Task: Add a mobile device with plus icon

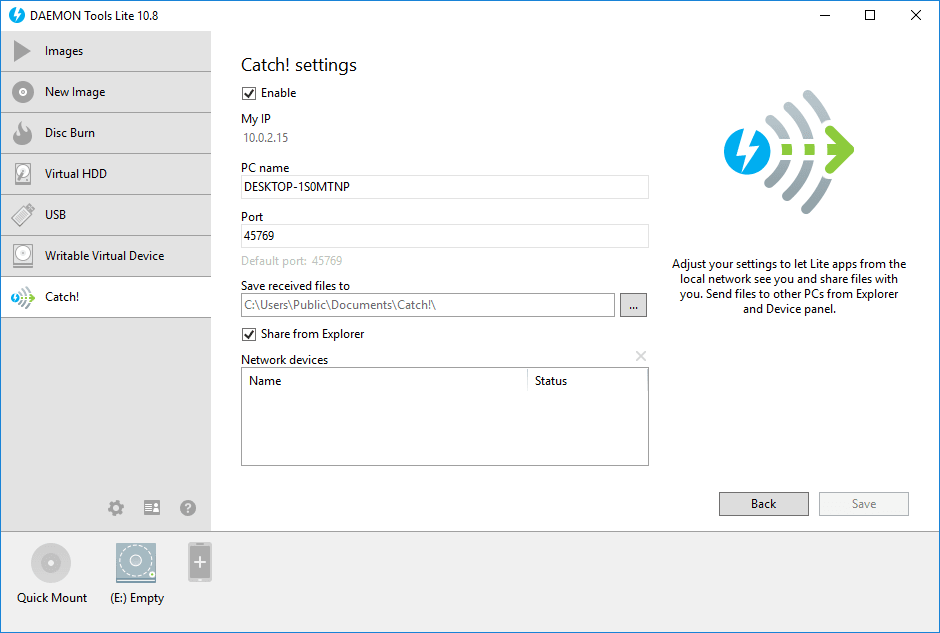Action: [x=200, y=562]
